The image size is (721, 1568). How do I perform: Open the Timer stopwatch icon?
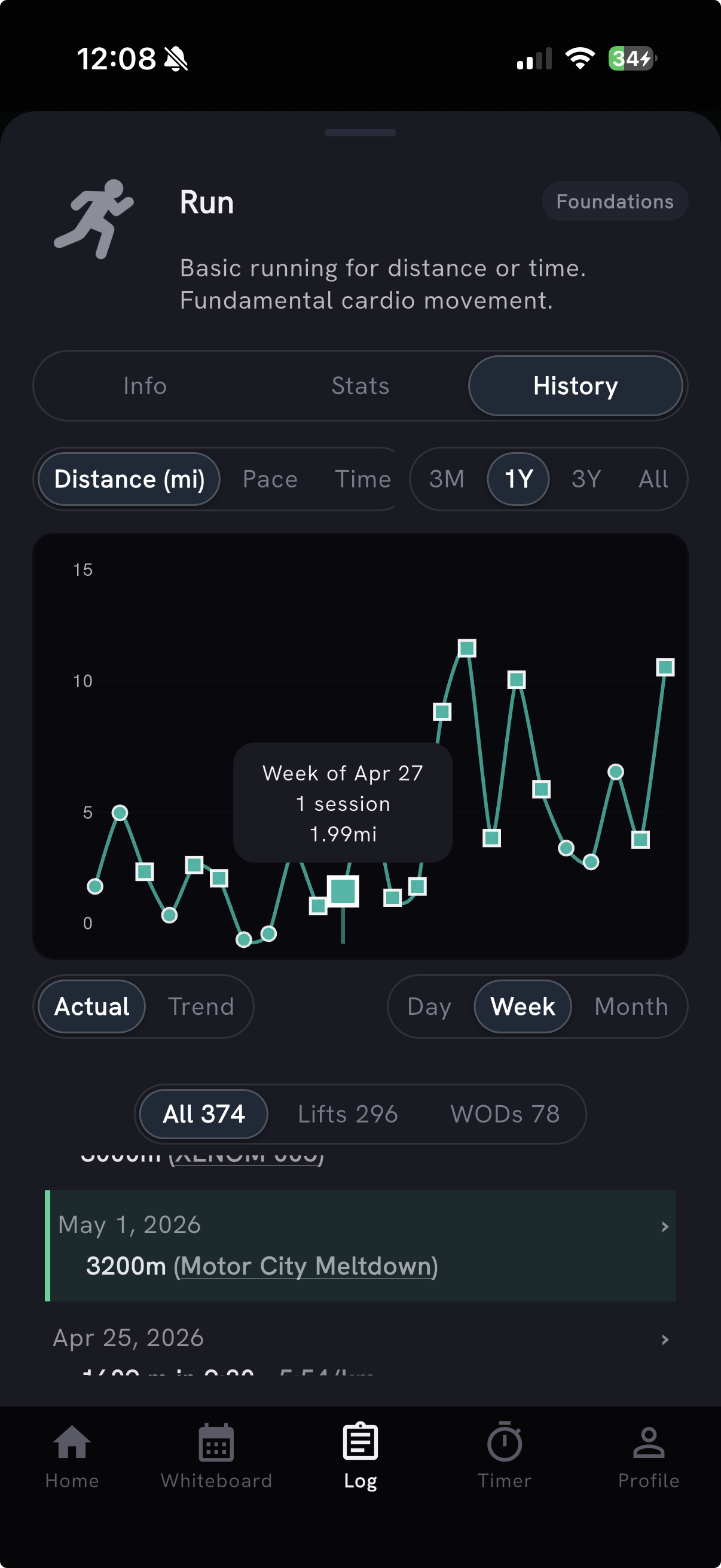(505, 1441)
